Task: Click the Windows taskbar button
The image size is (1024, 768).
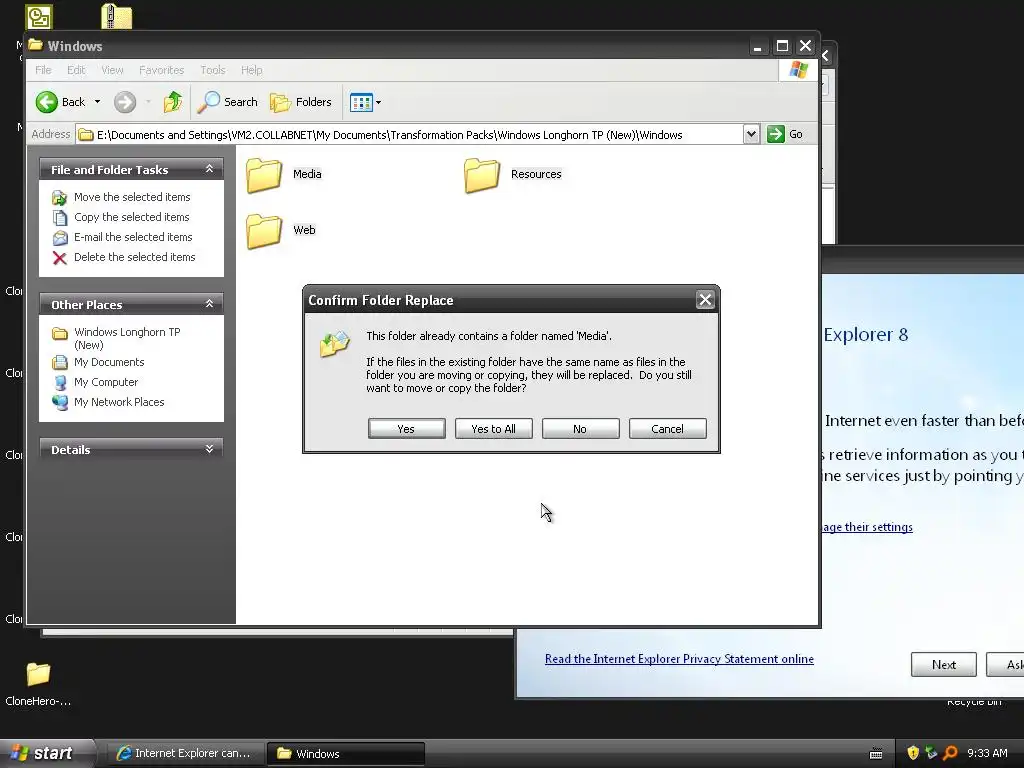Action: [346, 754]
